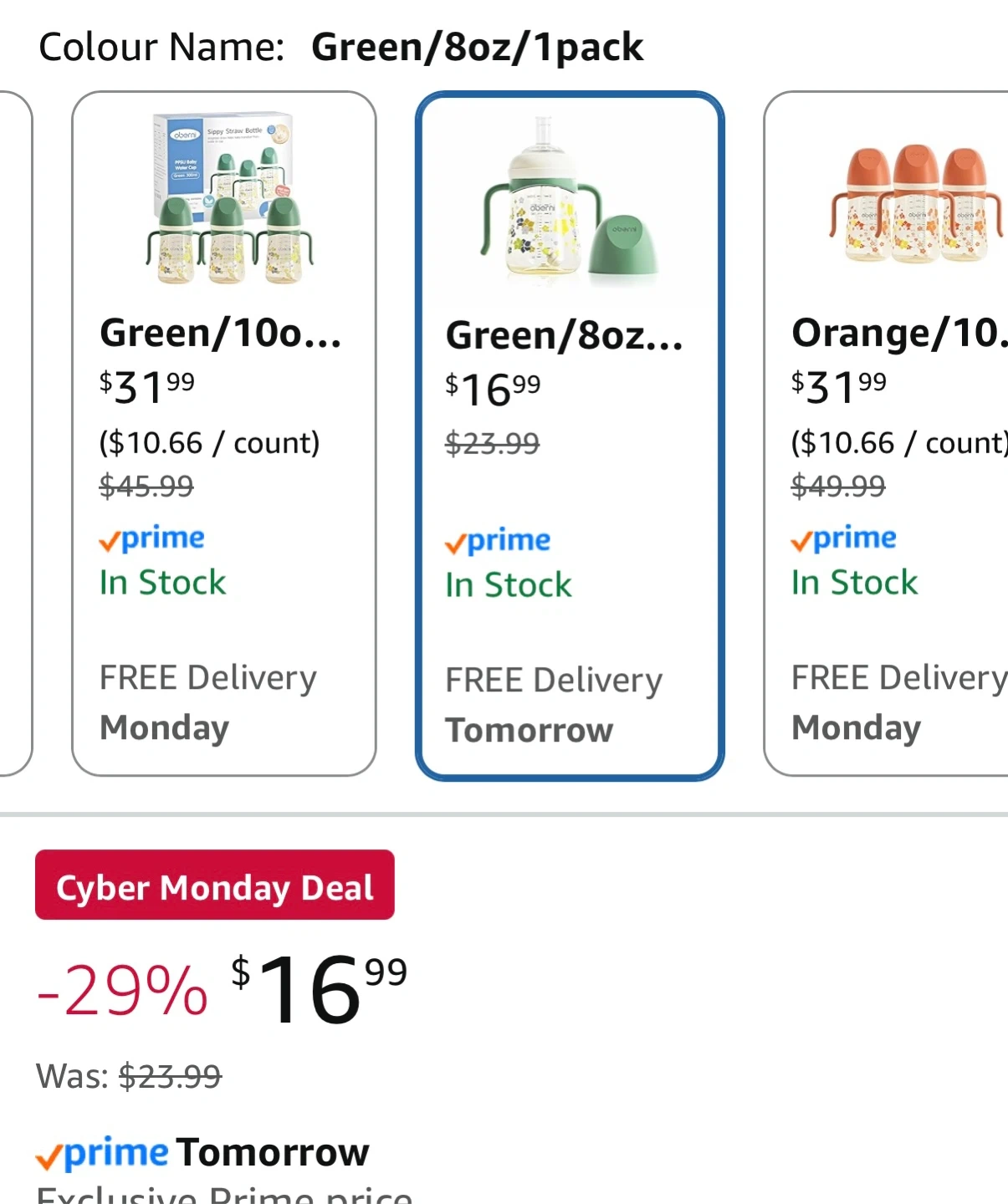The width and height of the screenshot is (1008, 1204).
Task: Tap the partially visible card on far left
Action: pyautogui.click(x=13, y=435)
